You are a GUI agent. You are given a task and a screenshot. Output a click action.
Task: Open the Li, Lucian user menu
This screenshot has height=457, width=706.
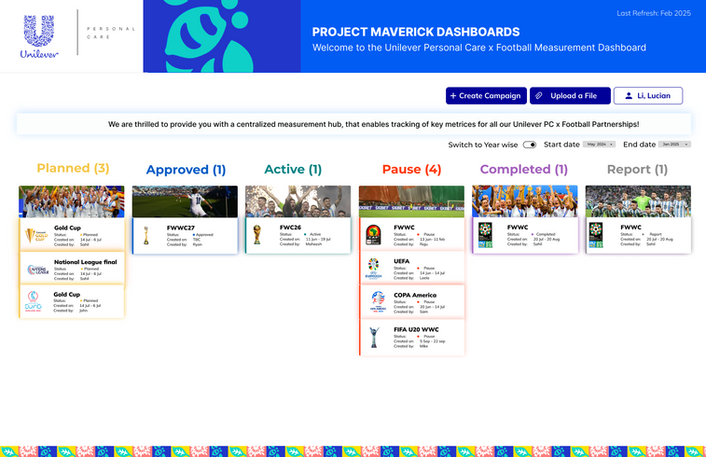click(648, 96)
